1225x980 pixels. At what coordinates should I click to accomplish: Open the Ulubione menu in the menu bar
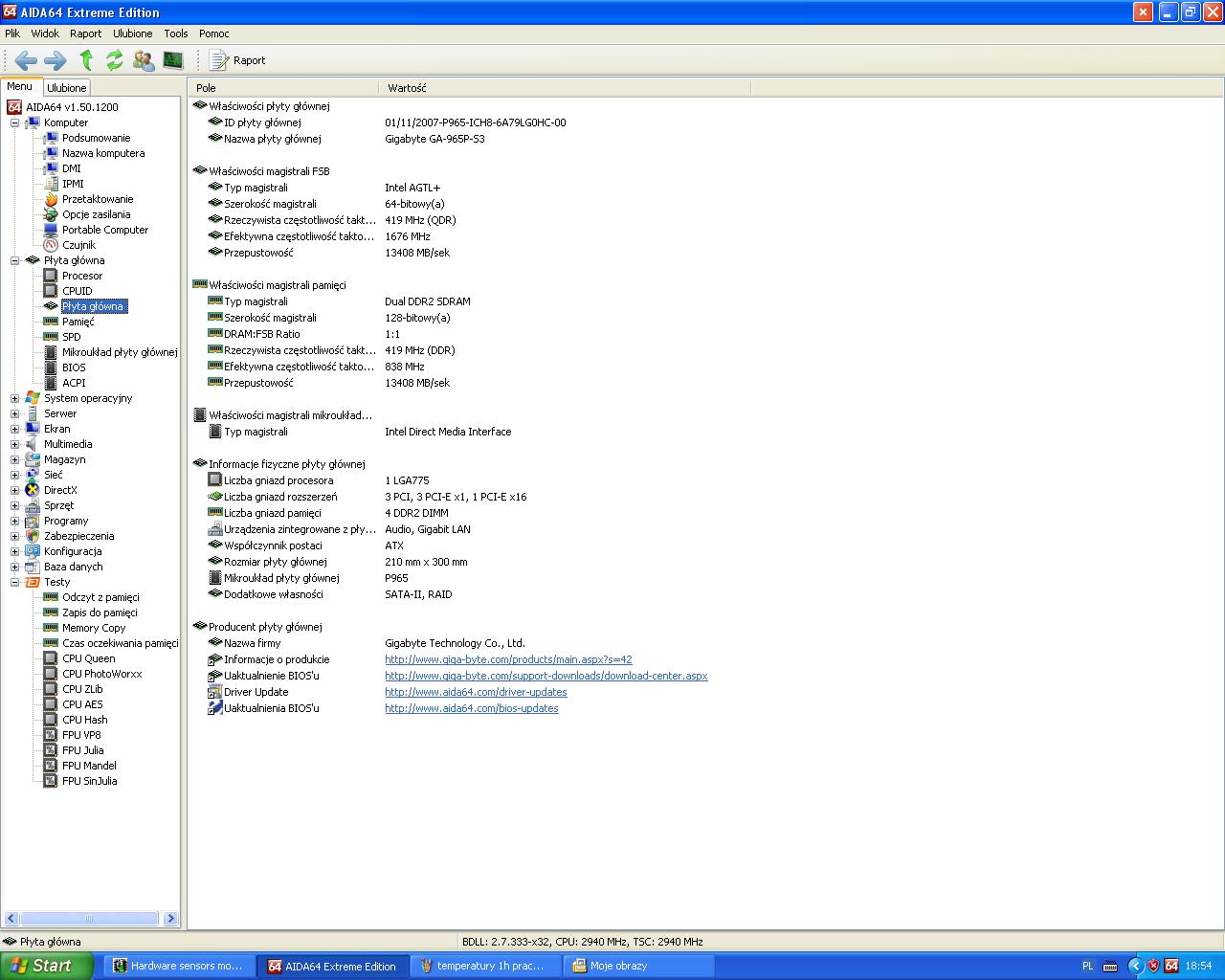[132, 33]
